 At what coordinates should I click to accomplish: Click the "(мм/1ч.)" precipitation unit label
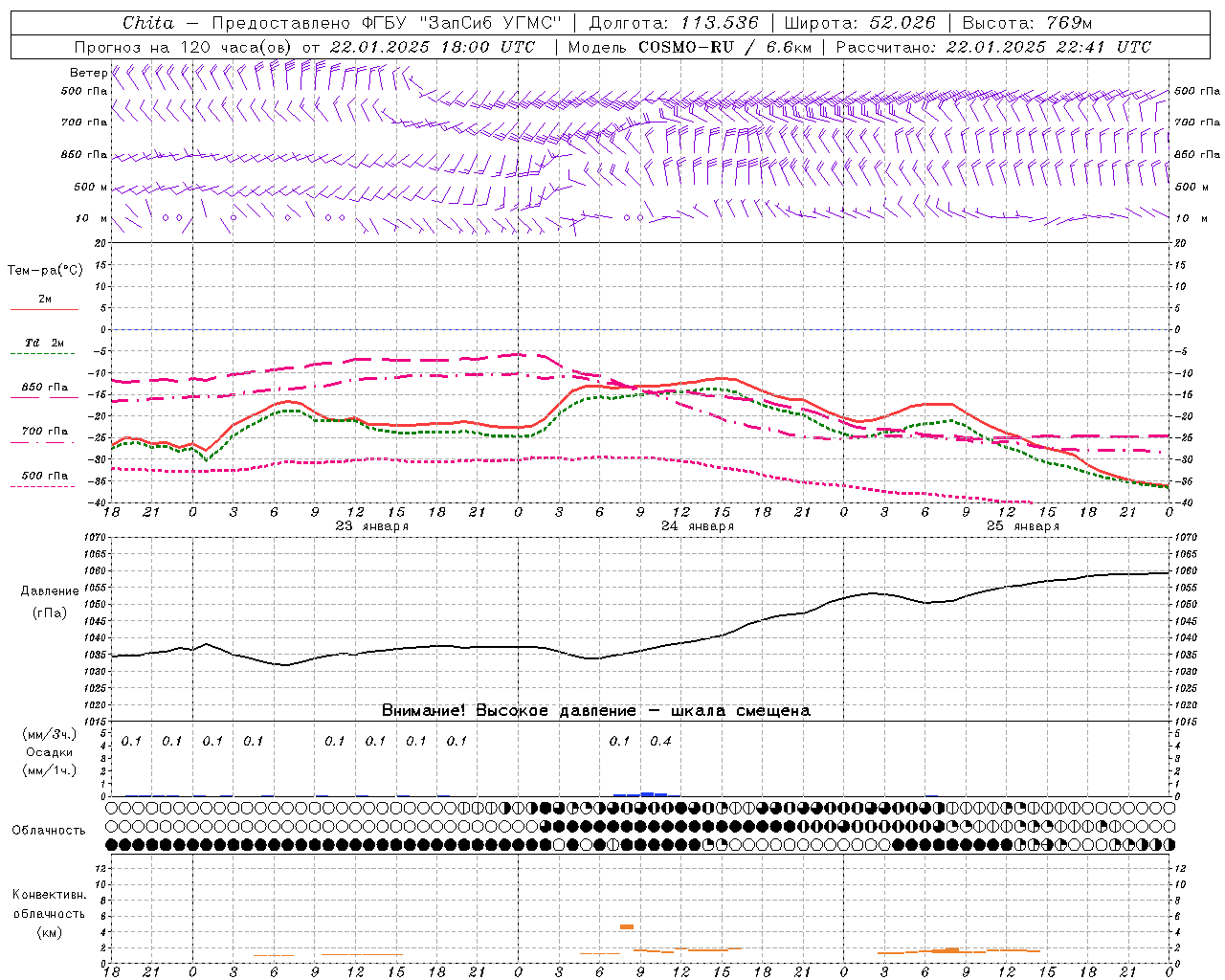click(x=50, y=769)
